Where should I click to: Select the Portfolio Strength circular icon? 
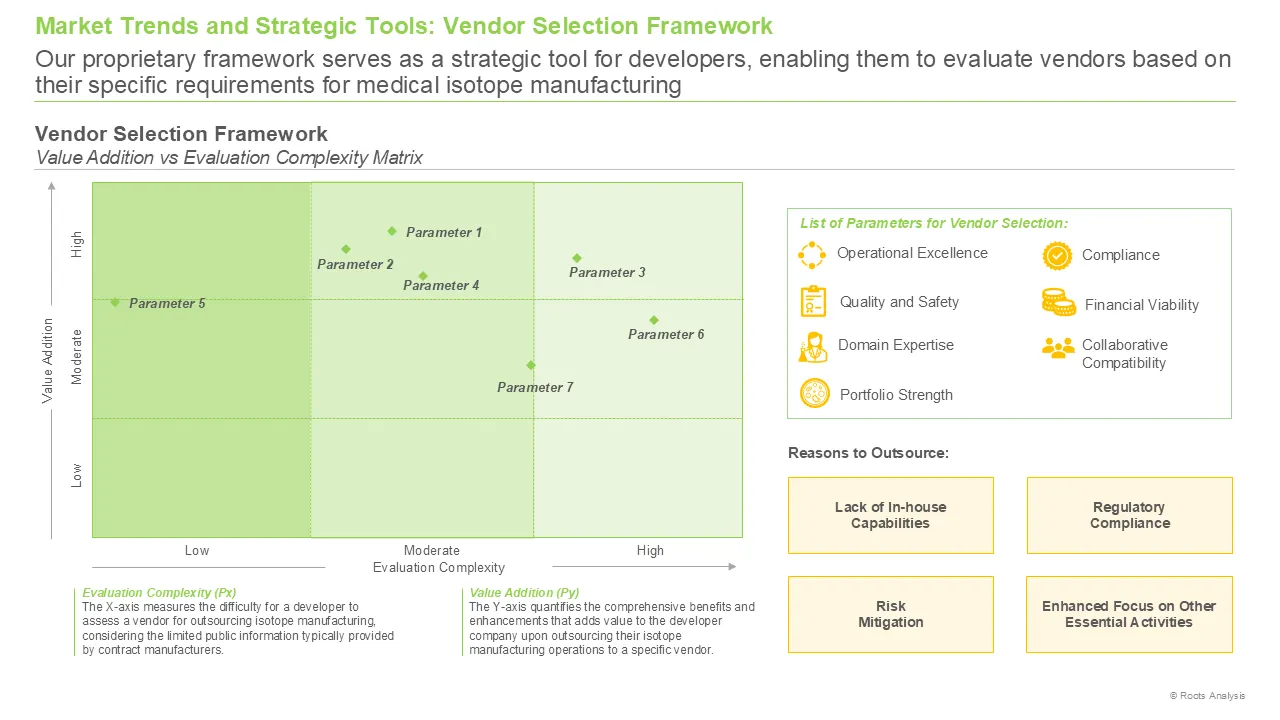point(815,394)
